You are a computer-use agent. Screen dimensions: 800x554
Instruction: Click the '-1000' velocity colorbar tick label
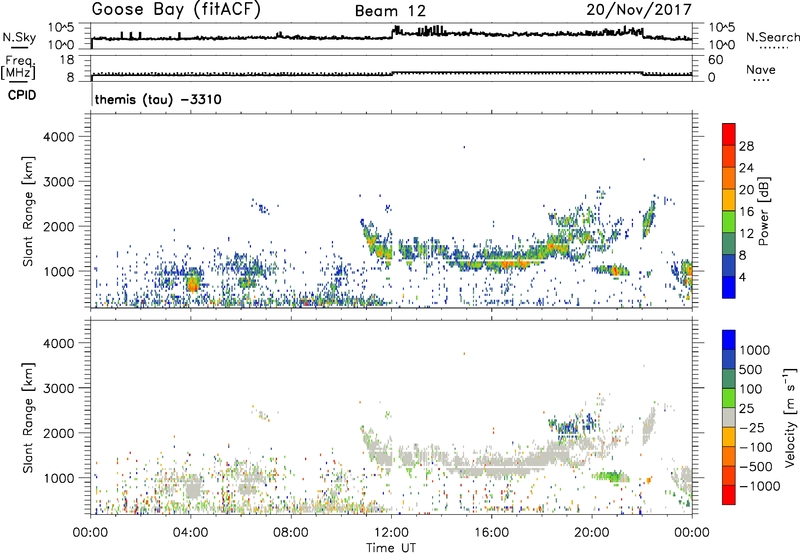click(760, 486)
